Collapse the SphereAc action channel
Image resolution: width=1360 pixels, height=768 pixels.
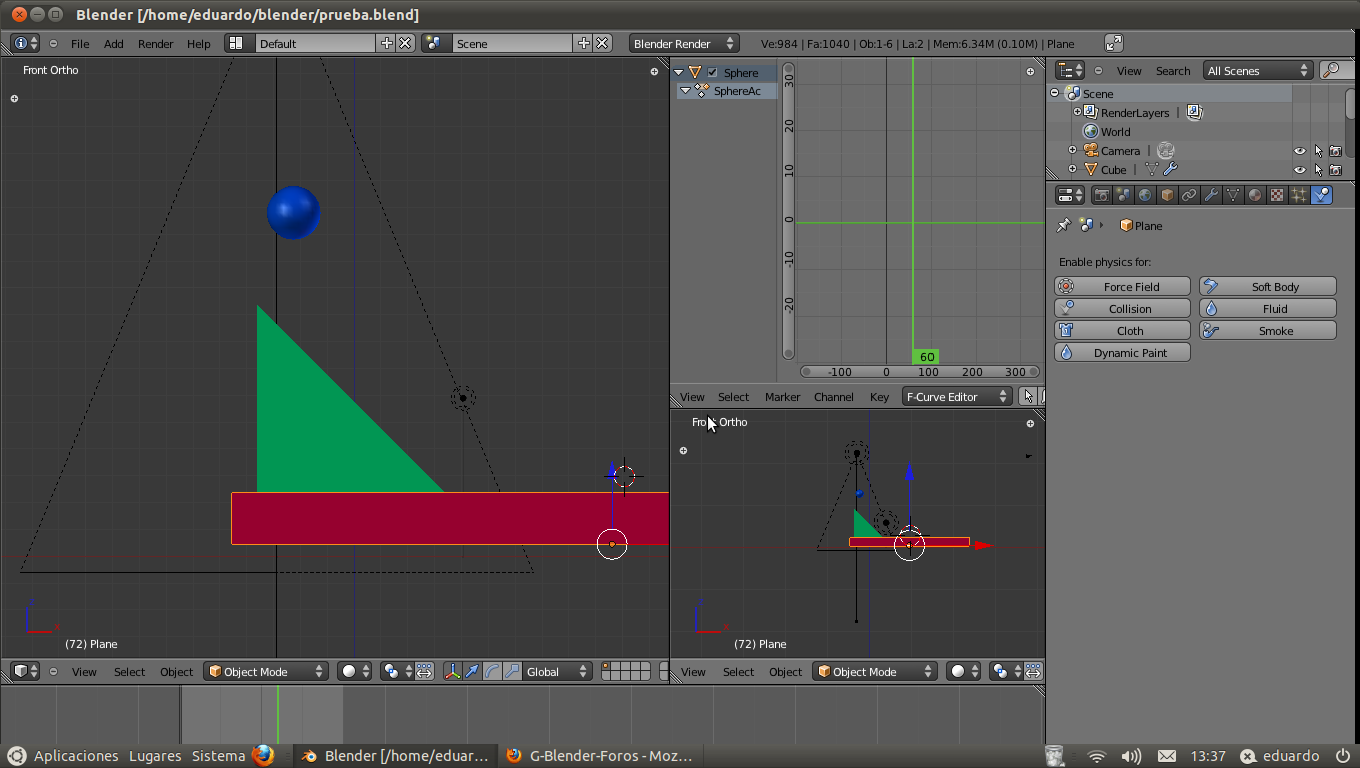pos(685,91)
